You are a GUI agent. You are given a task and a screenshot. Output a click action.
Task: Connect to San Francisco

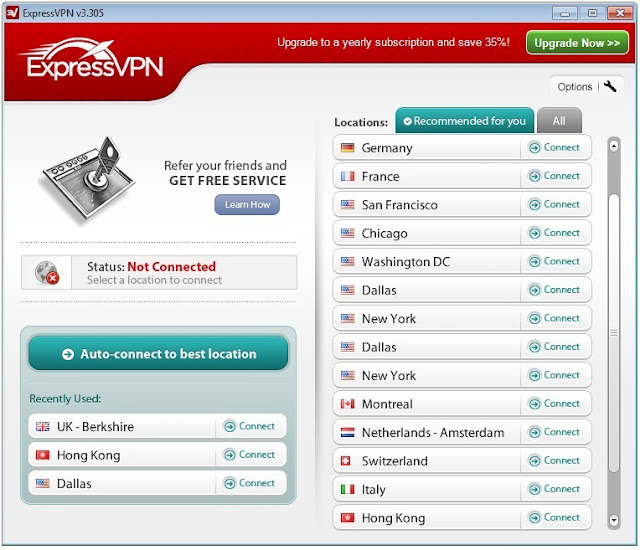pyautogui.click(x=555, y=204)
